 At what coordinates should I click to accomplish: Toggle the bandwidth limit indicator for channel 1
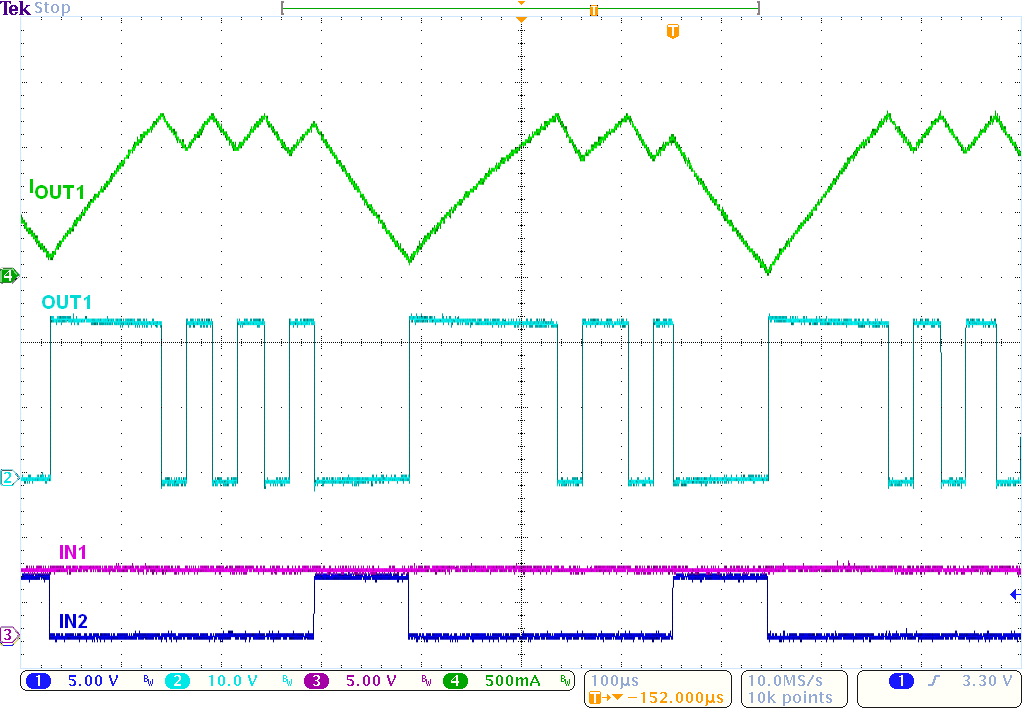(146, 679)
